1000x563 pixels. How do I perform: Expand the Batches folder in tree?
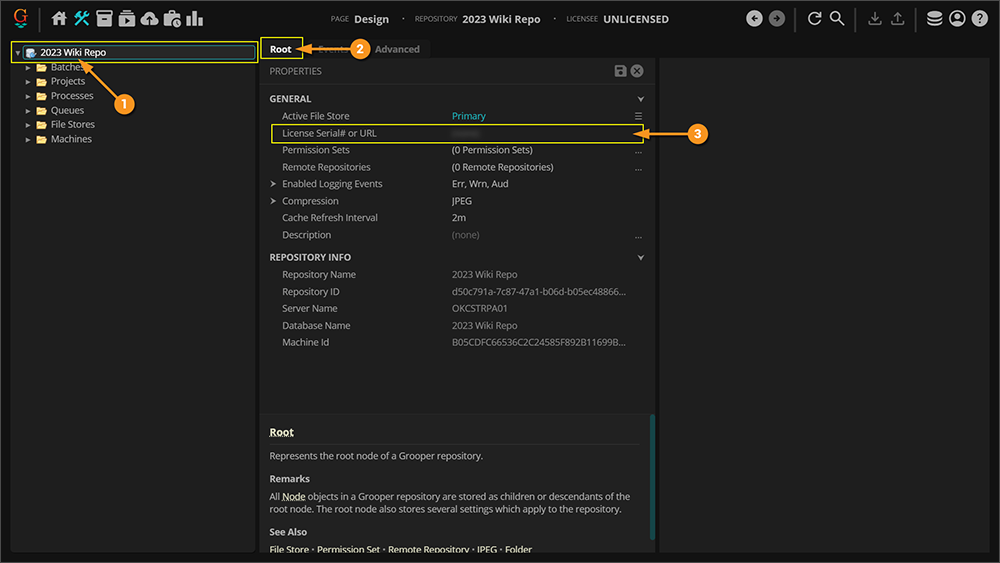click(29, 67)
